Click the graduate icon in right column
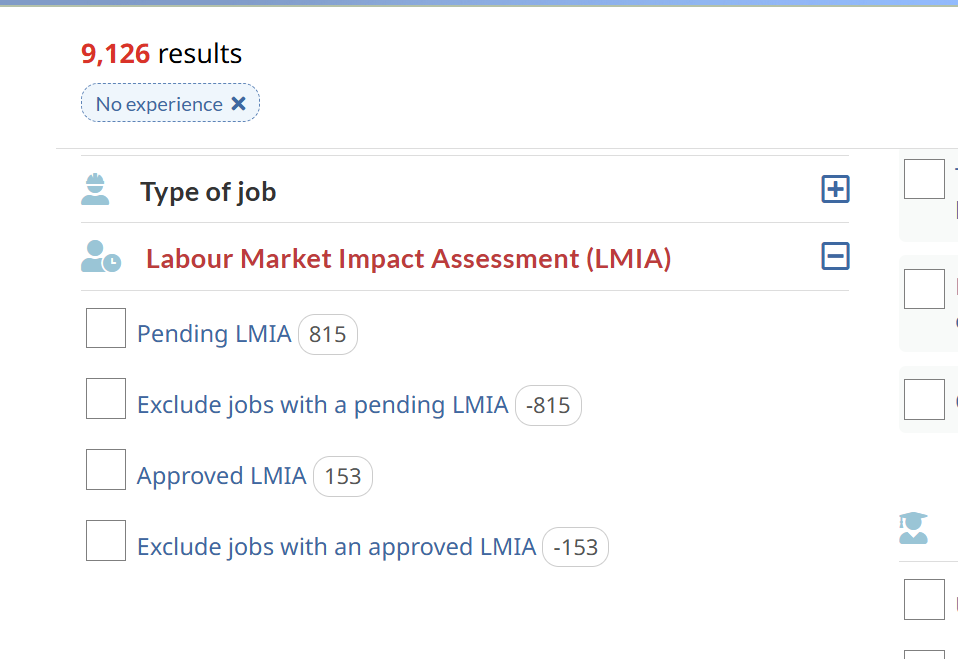Image resolution: width=958 pixels, height=659 pixels. 913,528
